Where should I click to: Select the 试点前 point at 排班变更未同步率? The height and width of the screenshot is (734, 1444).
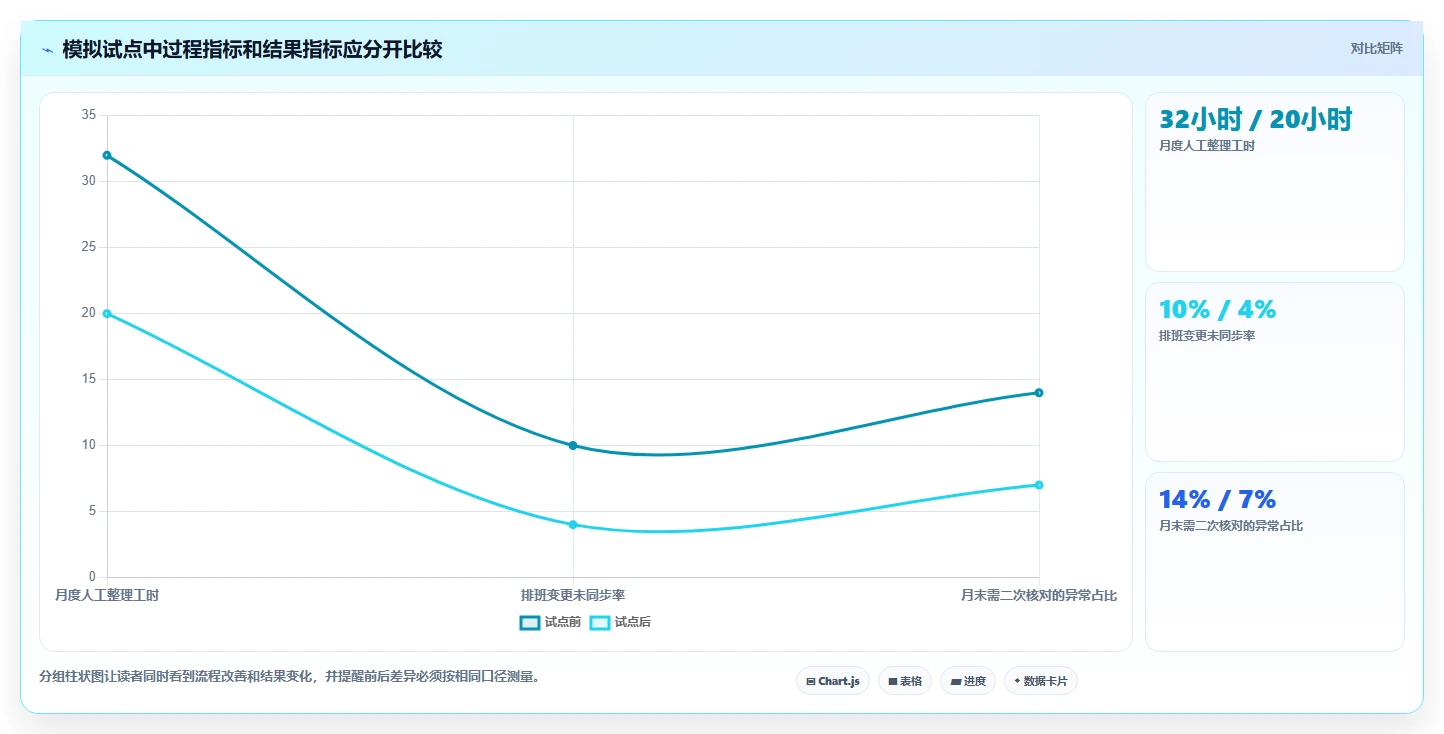(573, 445)
